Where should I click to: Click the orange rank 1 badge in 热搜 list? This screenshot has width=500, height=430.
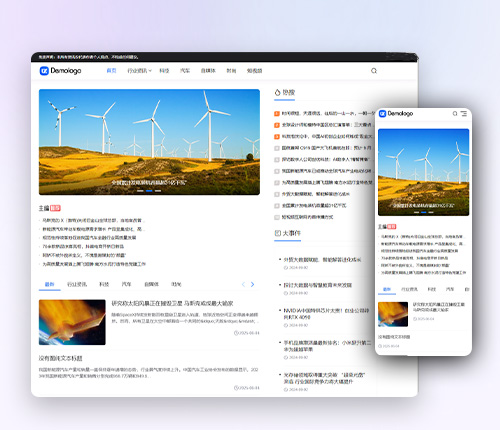coord(277,114)
